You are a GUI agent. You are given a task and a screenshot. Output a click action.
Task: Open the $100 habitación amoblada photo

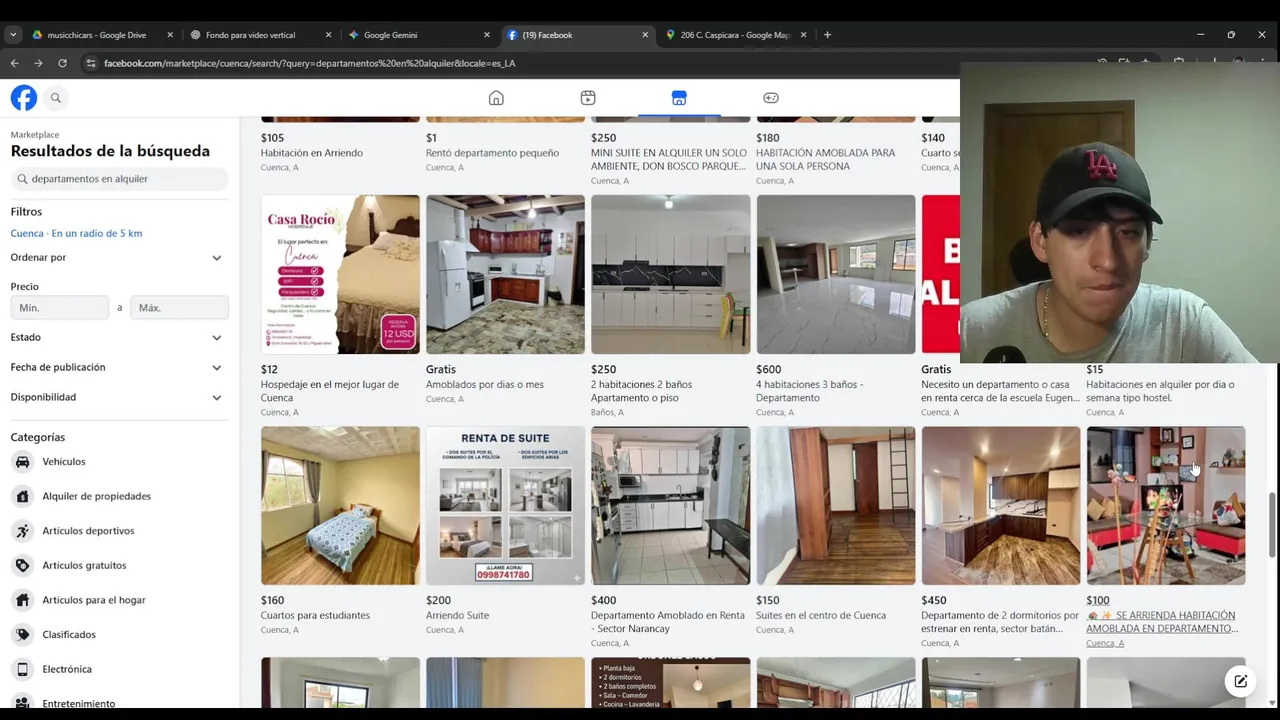point(1166,506)
